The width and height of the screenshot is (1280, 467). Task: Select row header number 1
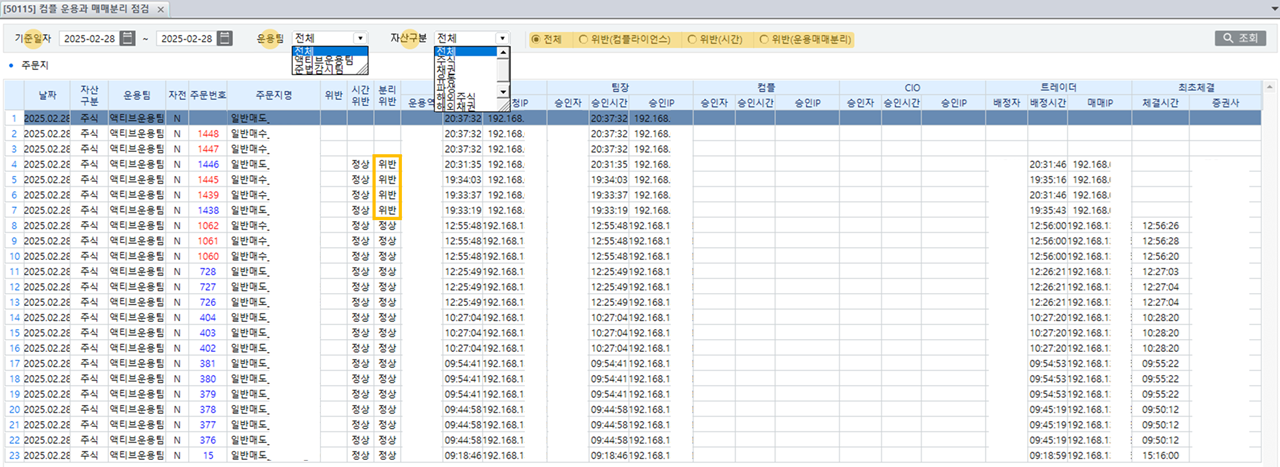tap(12, 118)
